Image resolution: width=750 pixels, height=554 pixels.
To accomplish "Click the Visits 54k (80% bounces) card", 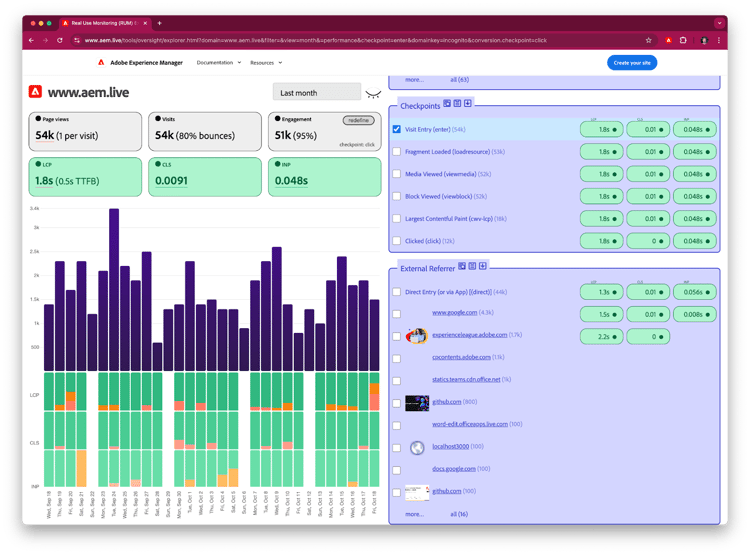I will click(205, 132).
